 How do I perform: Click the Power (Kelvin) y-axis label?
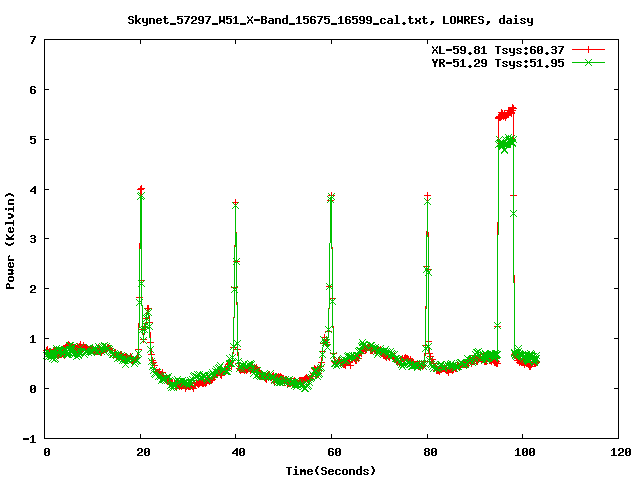[10, 241]
